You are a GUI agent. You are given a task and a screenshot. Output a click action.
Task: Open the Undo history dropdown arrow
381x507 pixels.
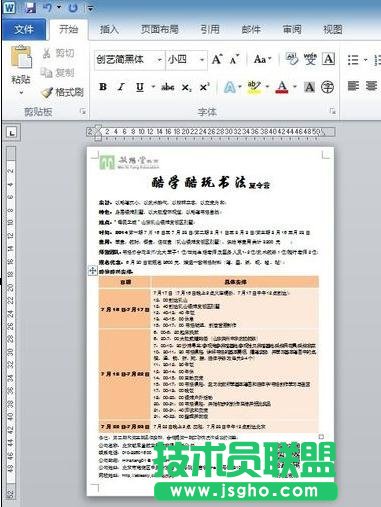(59, 7)
